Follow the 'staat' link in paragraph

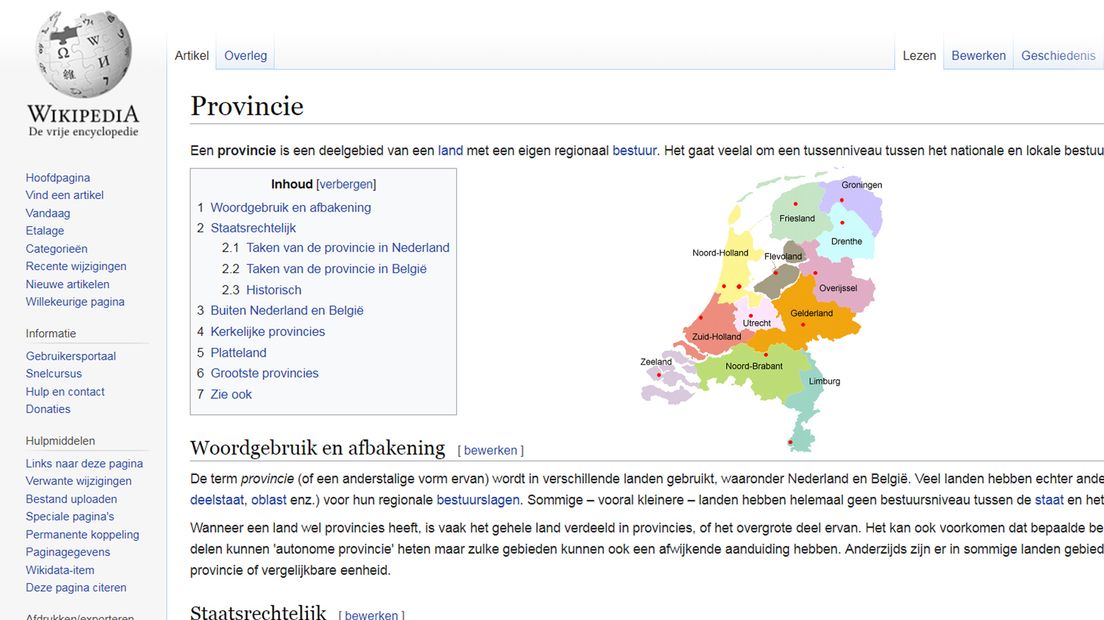tap(1049, 500)
